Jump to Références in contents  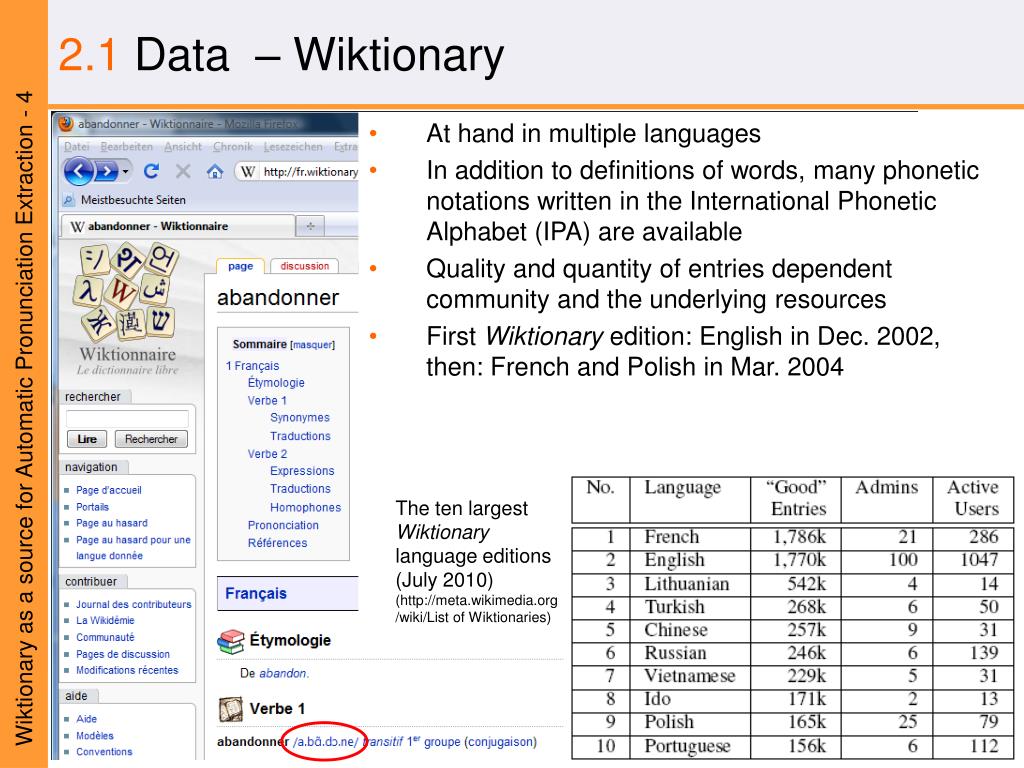click(277, 543)
